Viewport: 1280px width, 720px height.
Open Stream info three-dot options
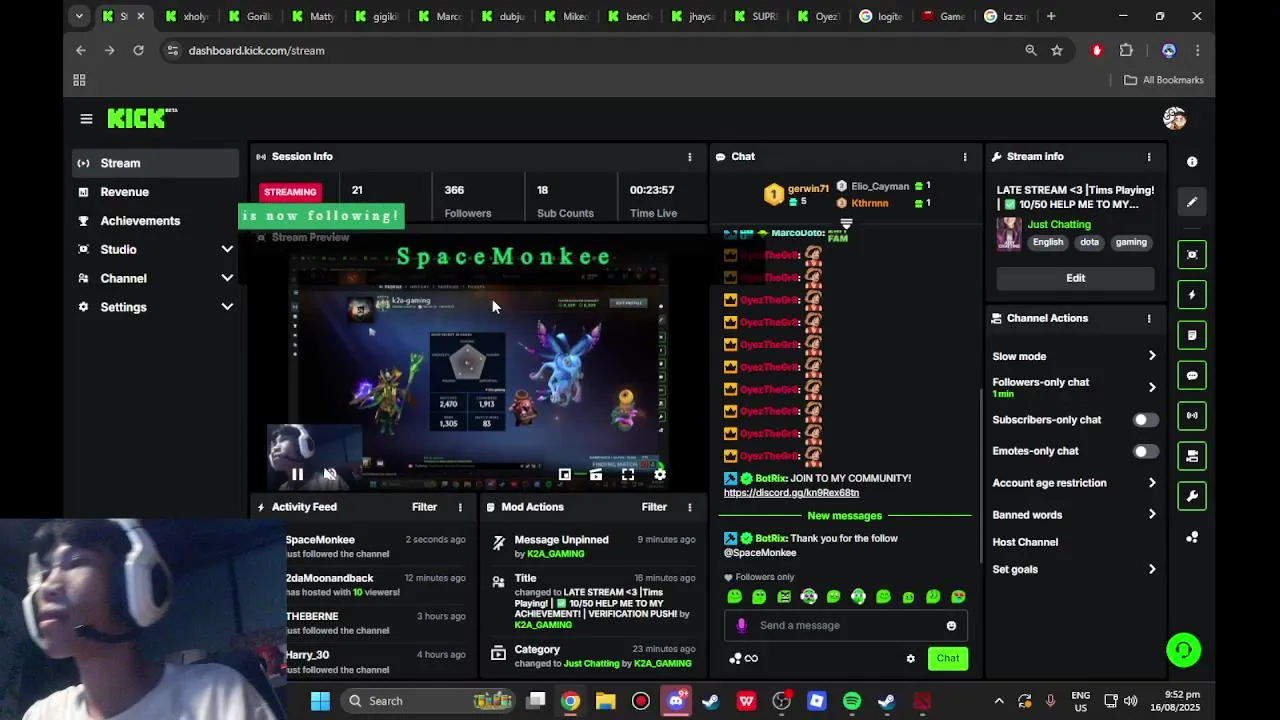[1149, 157]
